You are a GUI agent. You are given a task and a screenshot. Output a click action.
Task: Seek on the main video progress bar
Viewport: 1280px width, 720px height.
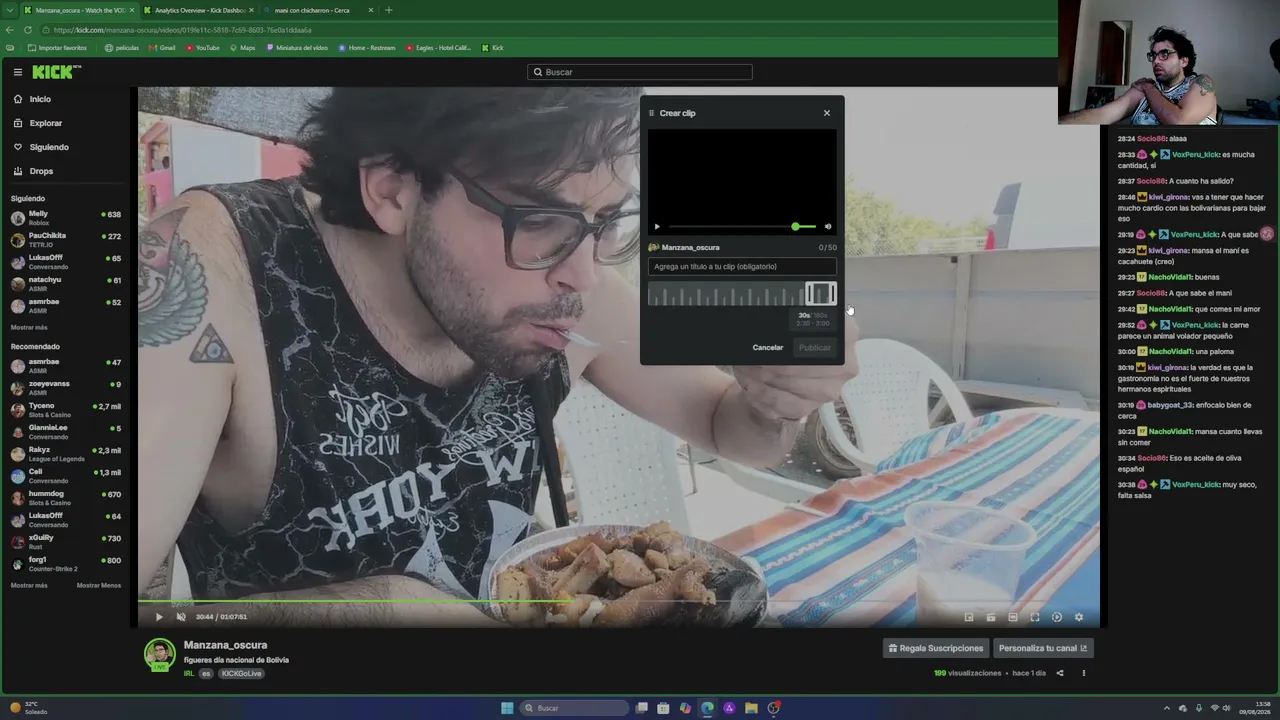pos(619,602)
